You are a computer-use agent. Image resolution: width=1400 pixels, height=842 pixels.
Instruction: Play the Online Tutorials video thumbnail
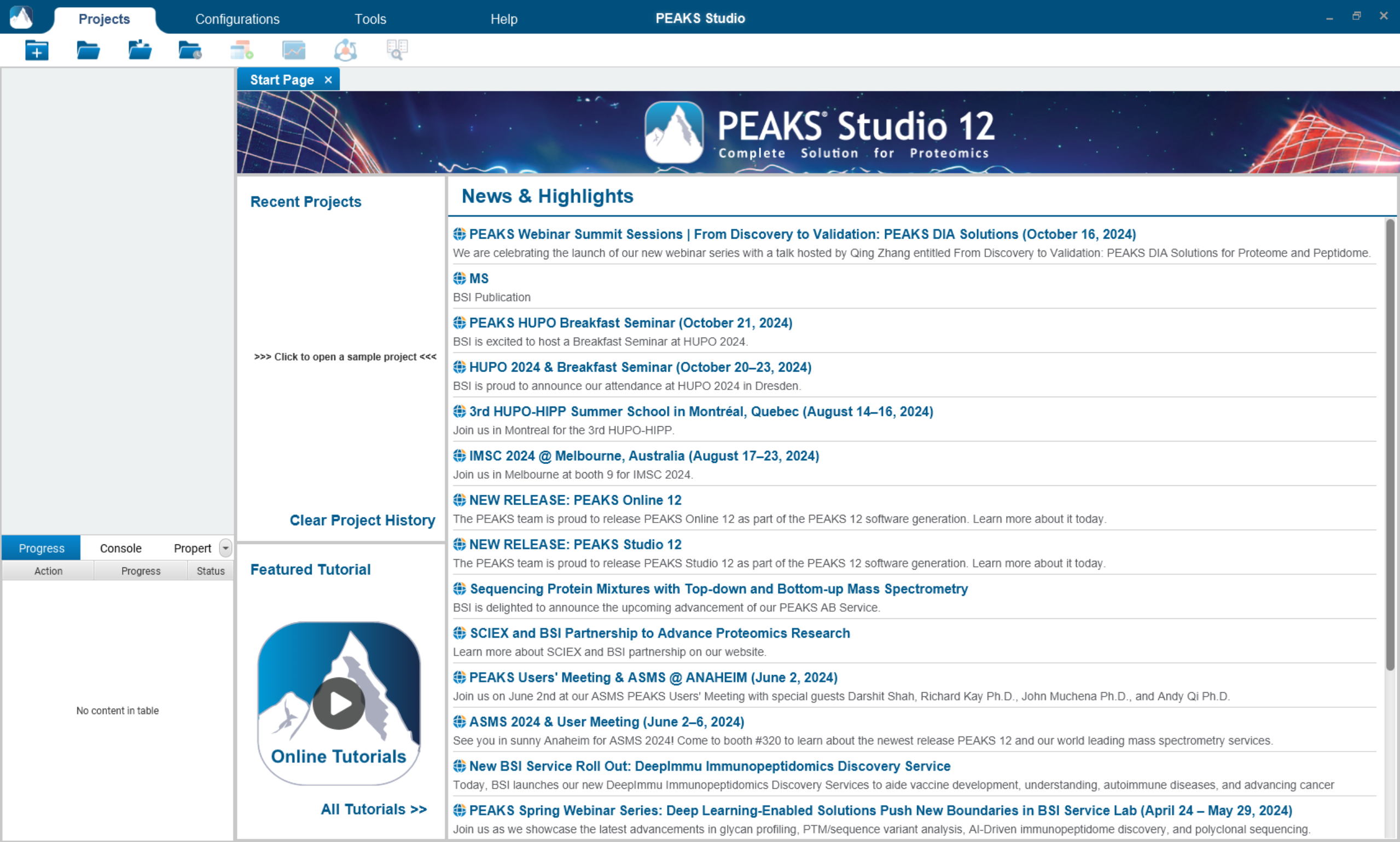tap(339, 704)
